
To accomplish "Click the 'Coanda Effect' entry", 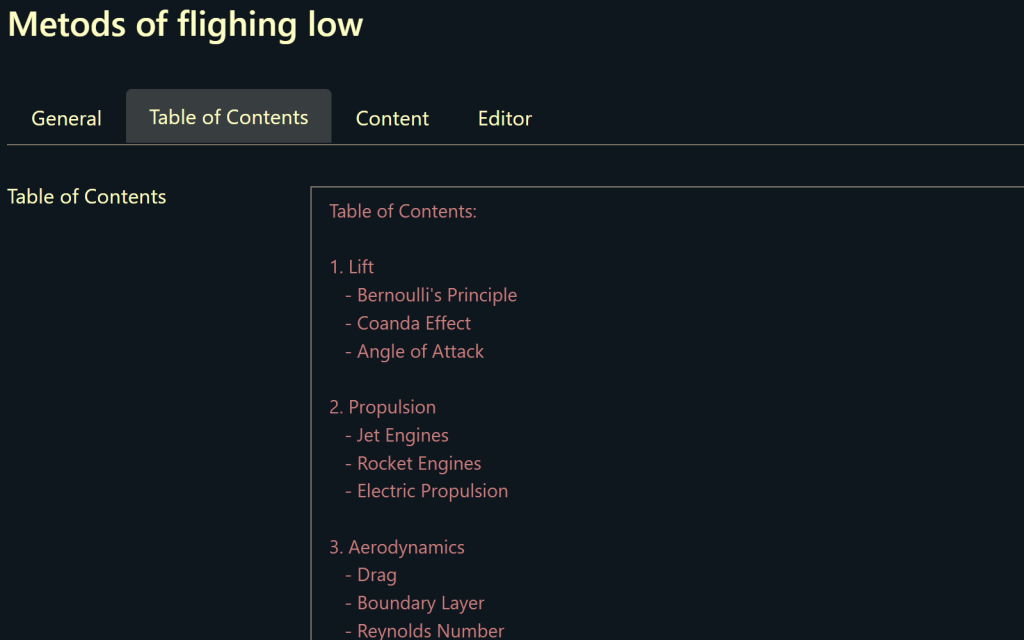I will [413, 323].
